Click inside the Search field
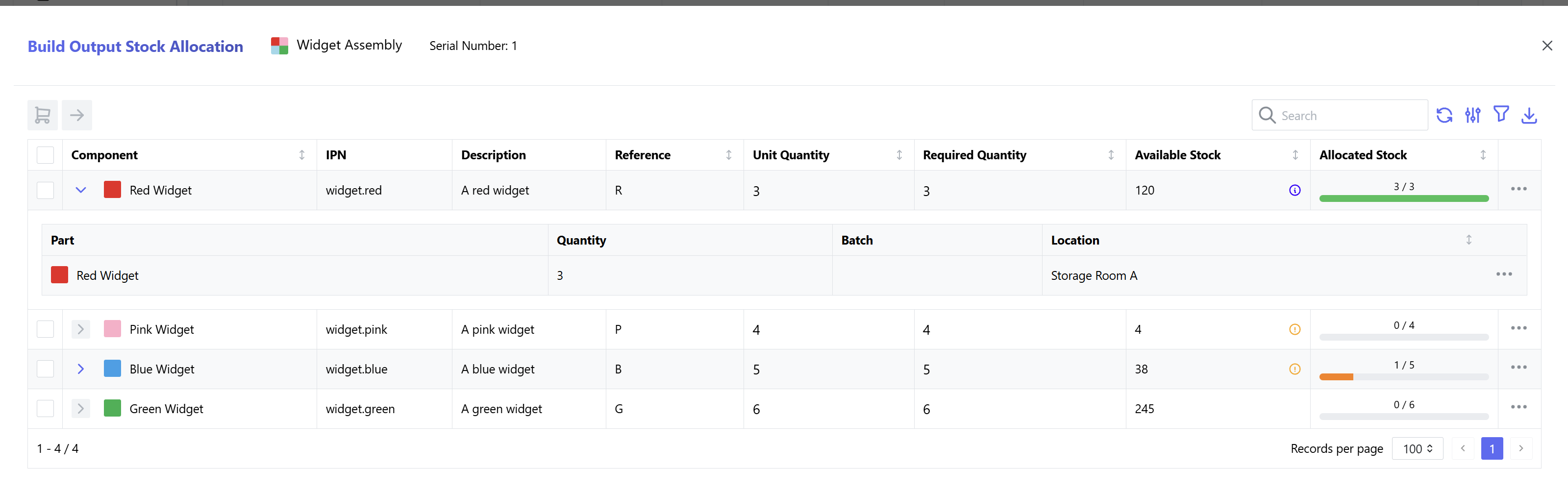The height and width of the screenshot is (494, 1568). click(1339, 115)
